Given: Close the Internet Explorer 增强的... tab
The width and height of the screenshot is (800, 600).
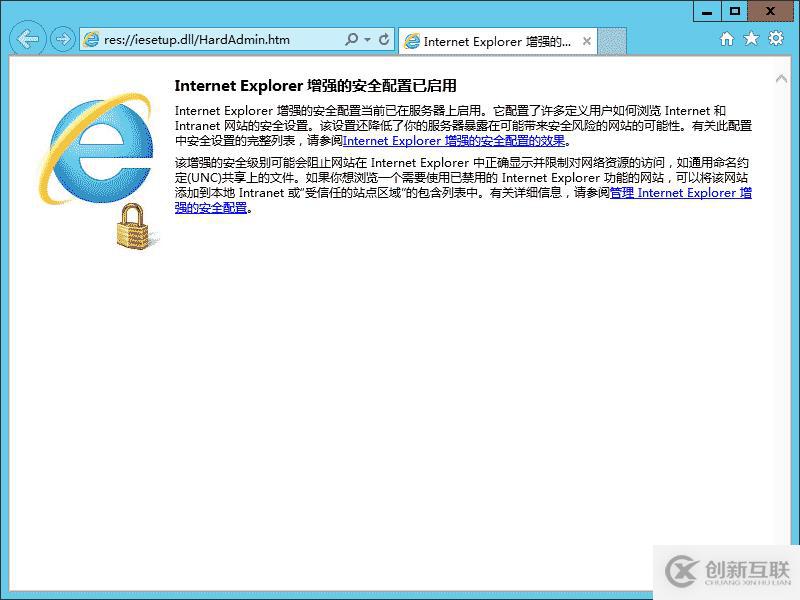Looking at the screenshot, I should pos(587,41).
